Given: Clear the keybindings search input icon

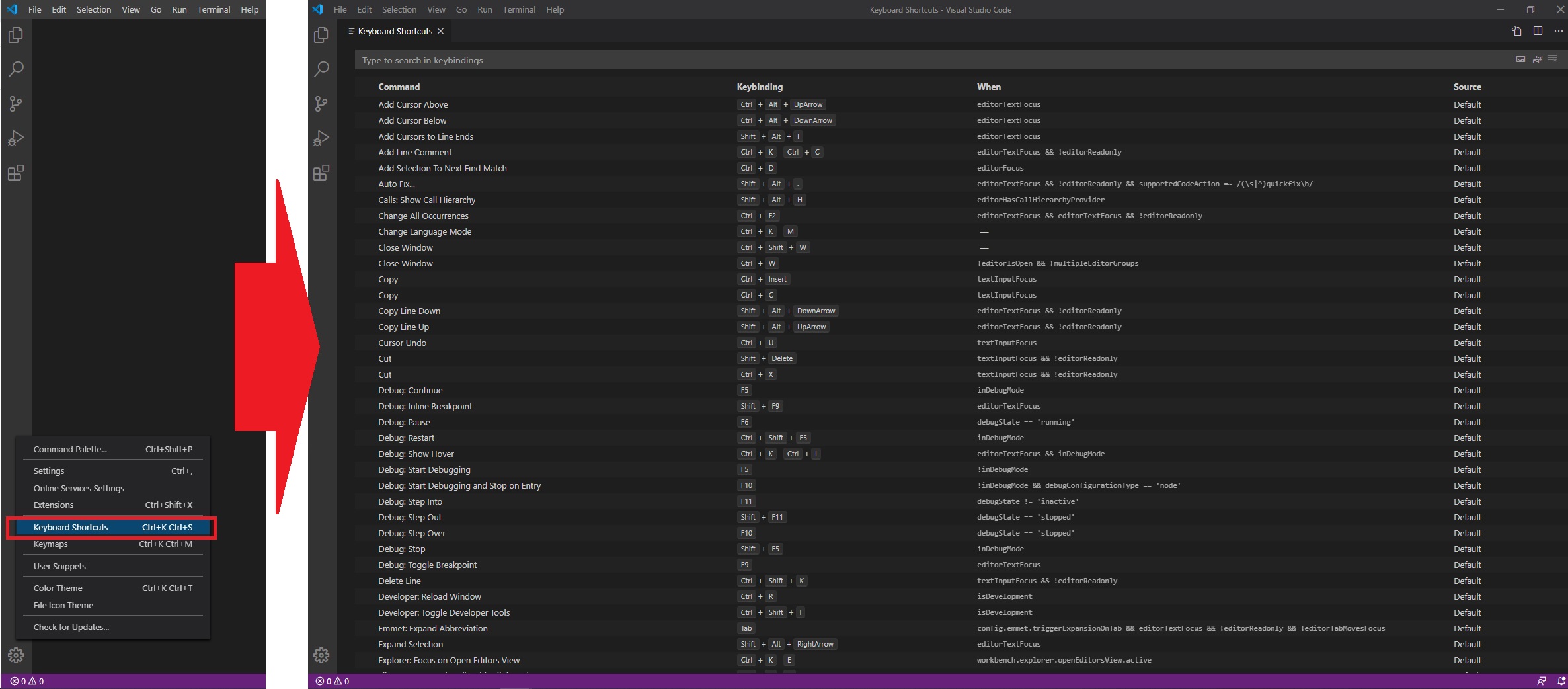Looking at the screenshot, I should click(x=1553, y=60).
